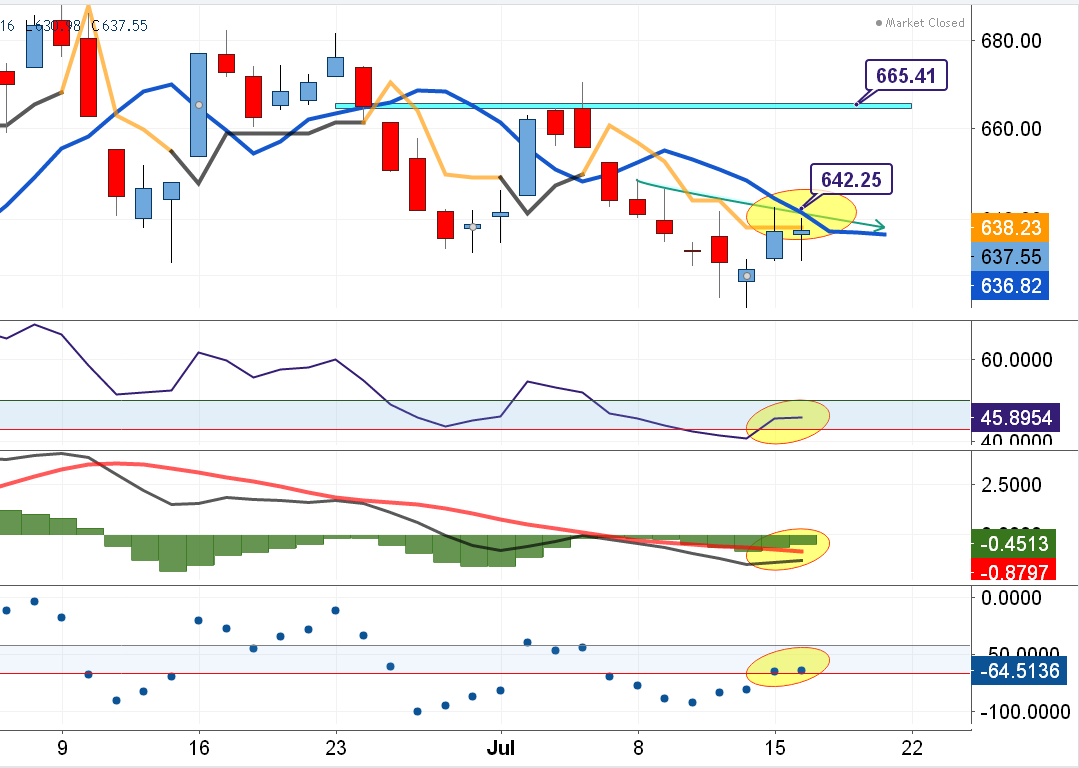Click the Jul label on the date axis
This screenshot has width=1079, height=768.
pos(500,747)
